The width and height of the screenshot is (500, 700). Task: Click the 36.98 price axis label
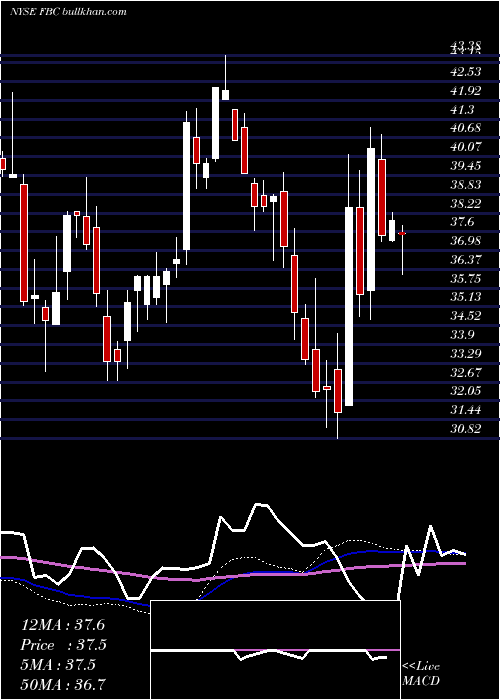pos(466,241)
